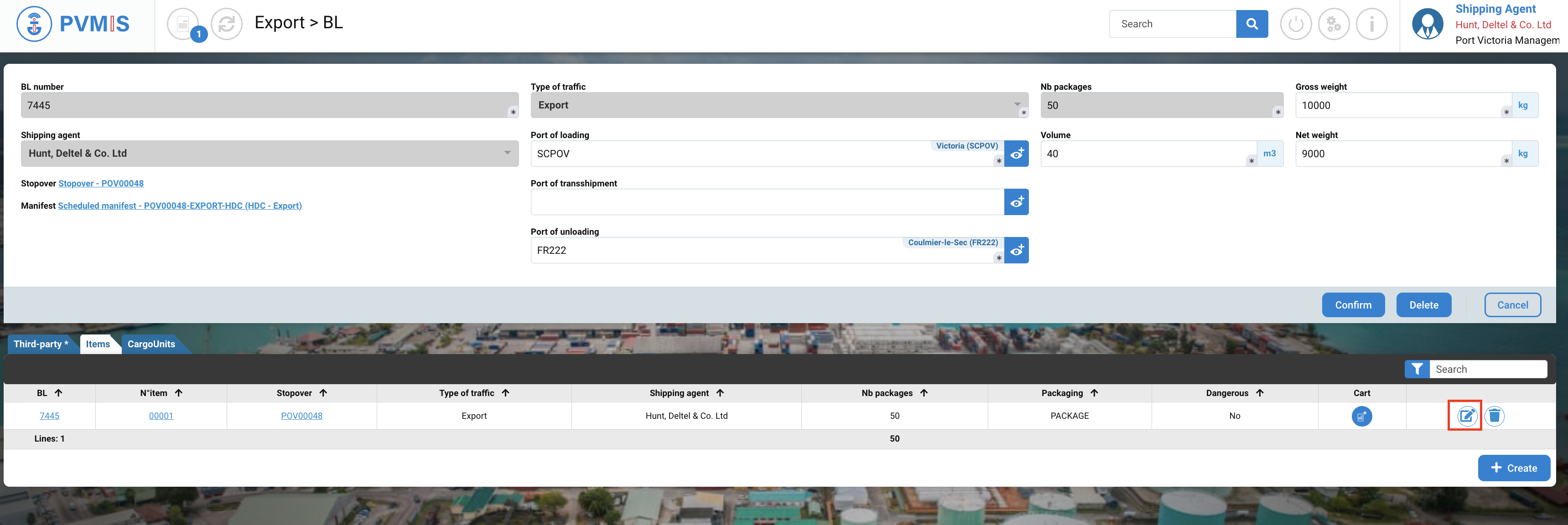Click the Port of loading lookup eye button
The image size is (1568, 525).
(1016, 154)
